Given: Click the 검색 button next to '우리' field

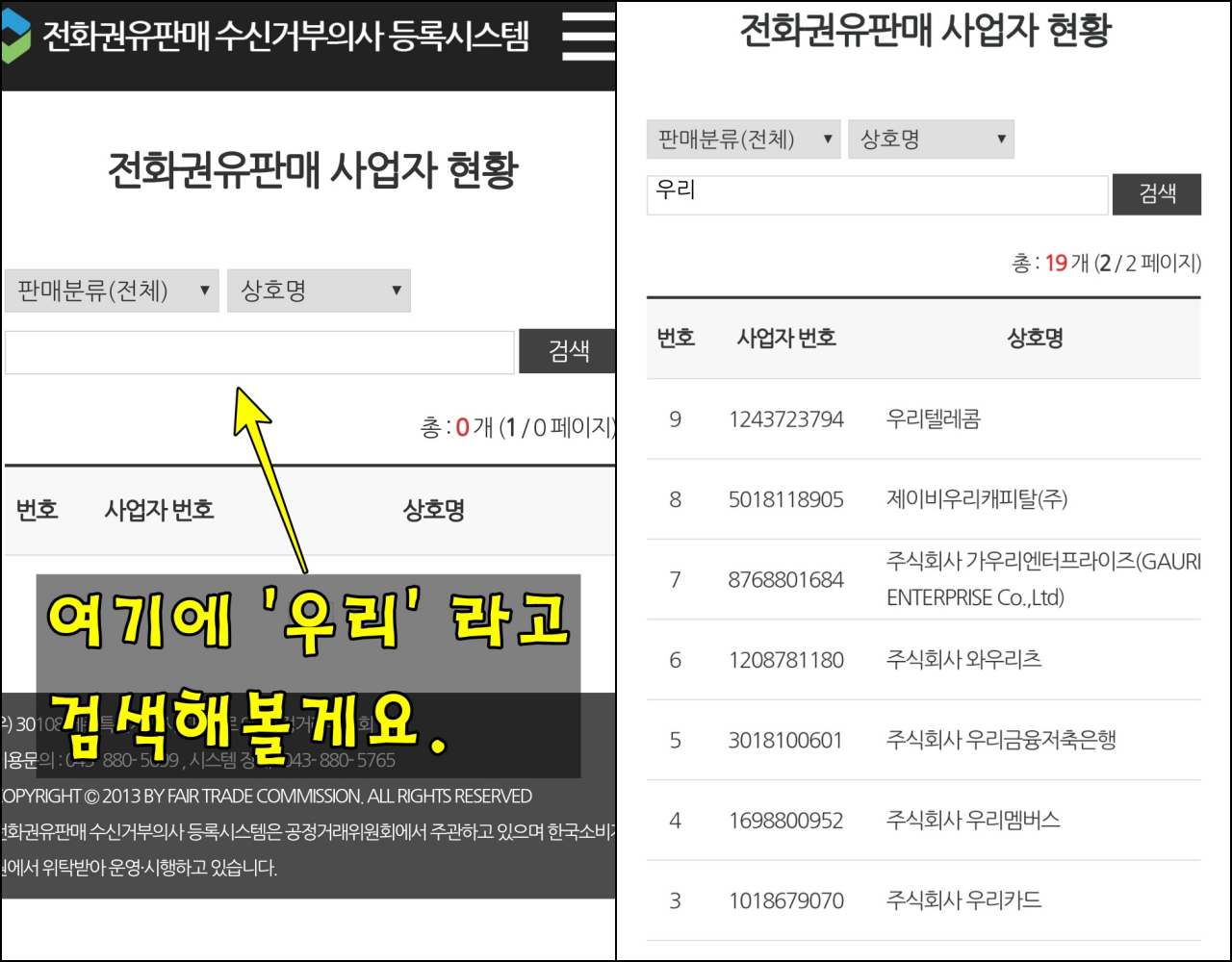Looking at the screenshot, I should pos(1157,194).
